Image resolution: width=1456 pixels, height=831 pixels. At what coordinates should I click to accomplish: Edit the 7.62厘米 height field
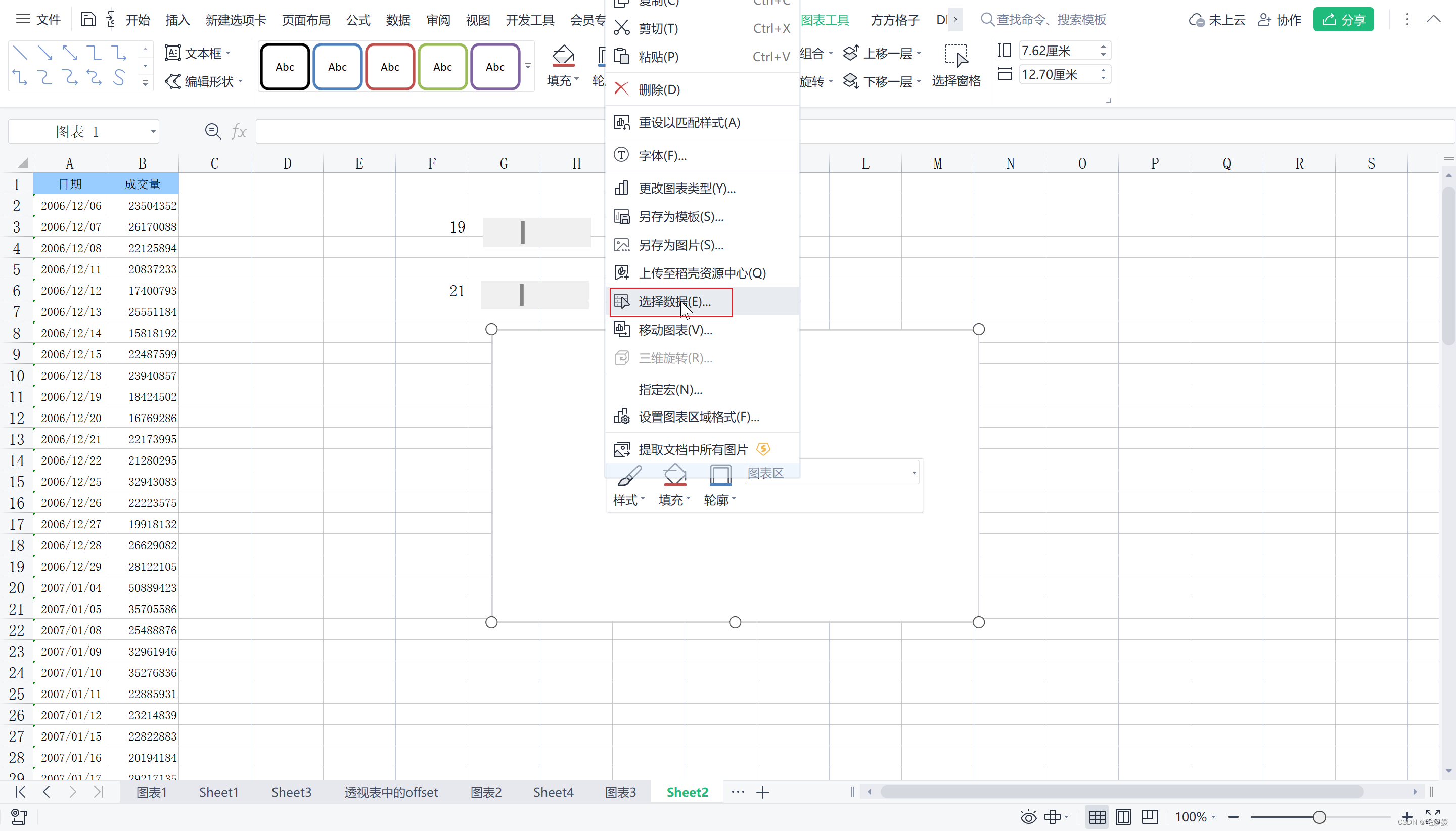(x=1059, y=51)
